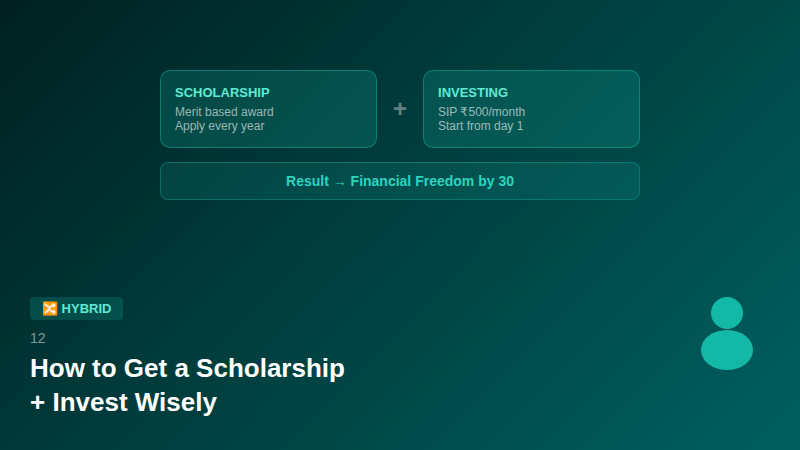Select the INVESTING card heading

pos(473,93)
